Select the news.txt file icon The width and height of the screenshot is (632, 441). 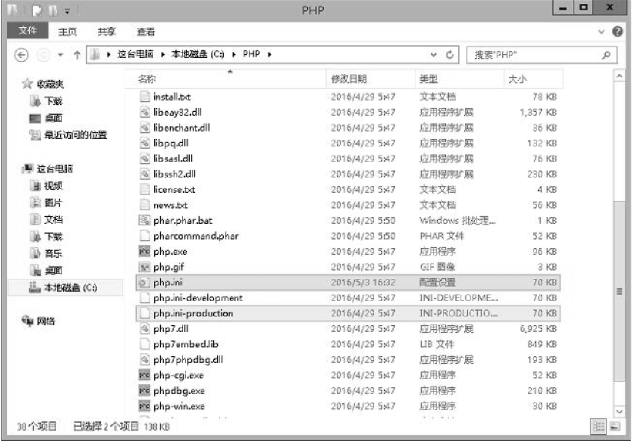click(x=144, y=205)
